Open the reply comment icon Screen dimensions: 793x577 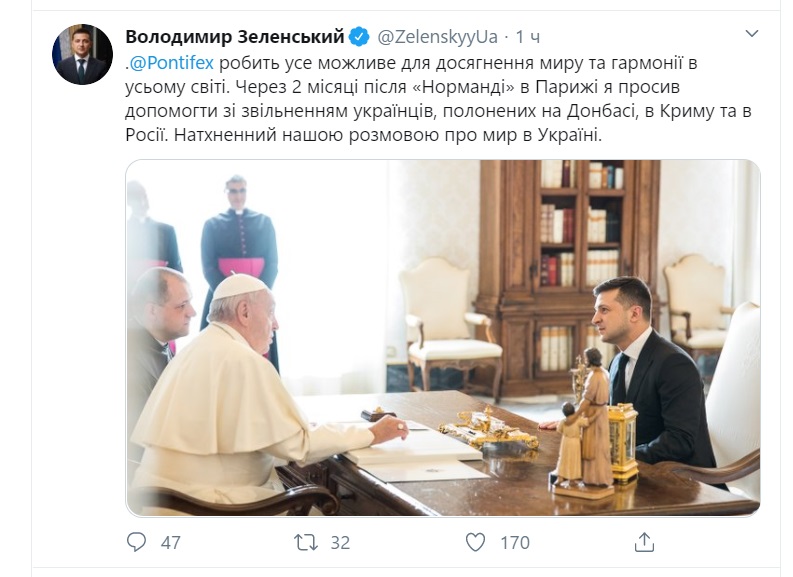136,542
